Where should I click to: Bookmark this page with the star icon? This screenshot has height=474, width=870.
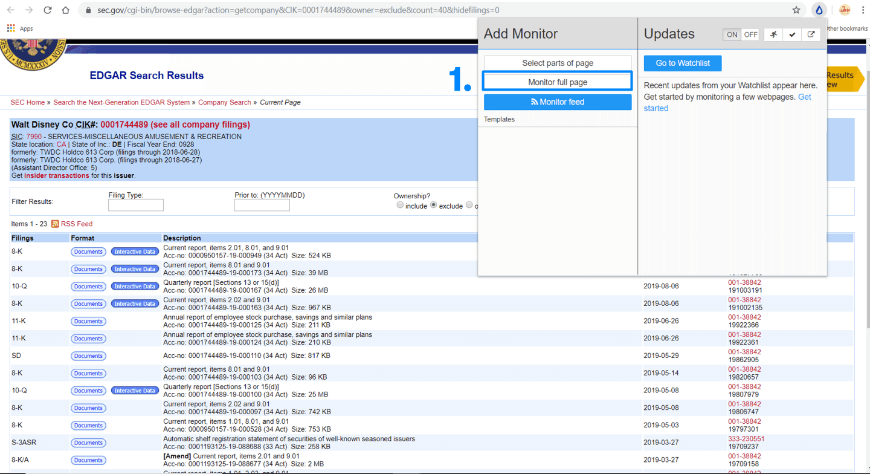[x=797, y=10]
